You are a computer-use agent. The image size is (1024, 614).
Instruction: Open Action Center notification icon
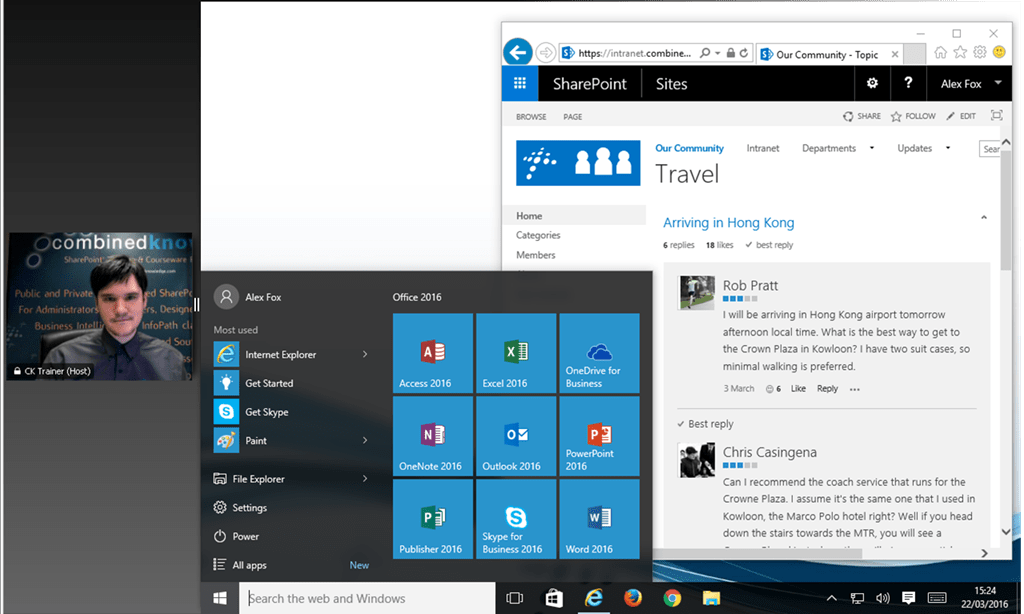coord(908,598)
